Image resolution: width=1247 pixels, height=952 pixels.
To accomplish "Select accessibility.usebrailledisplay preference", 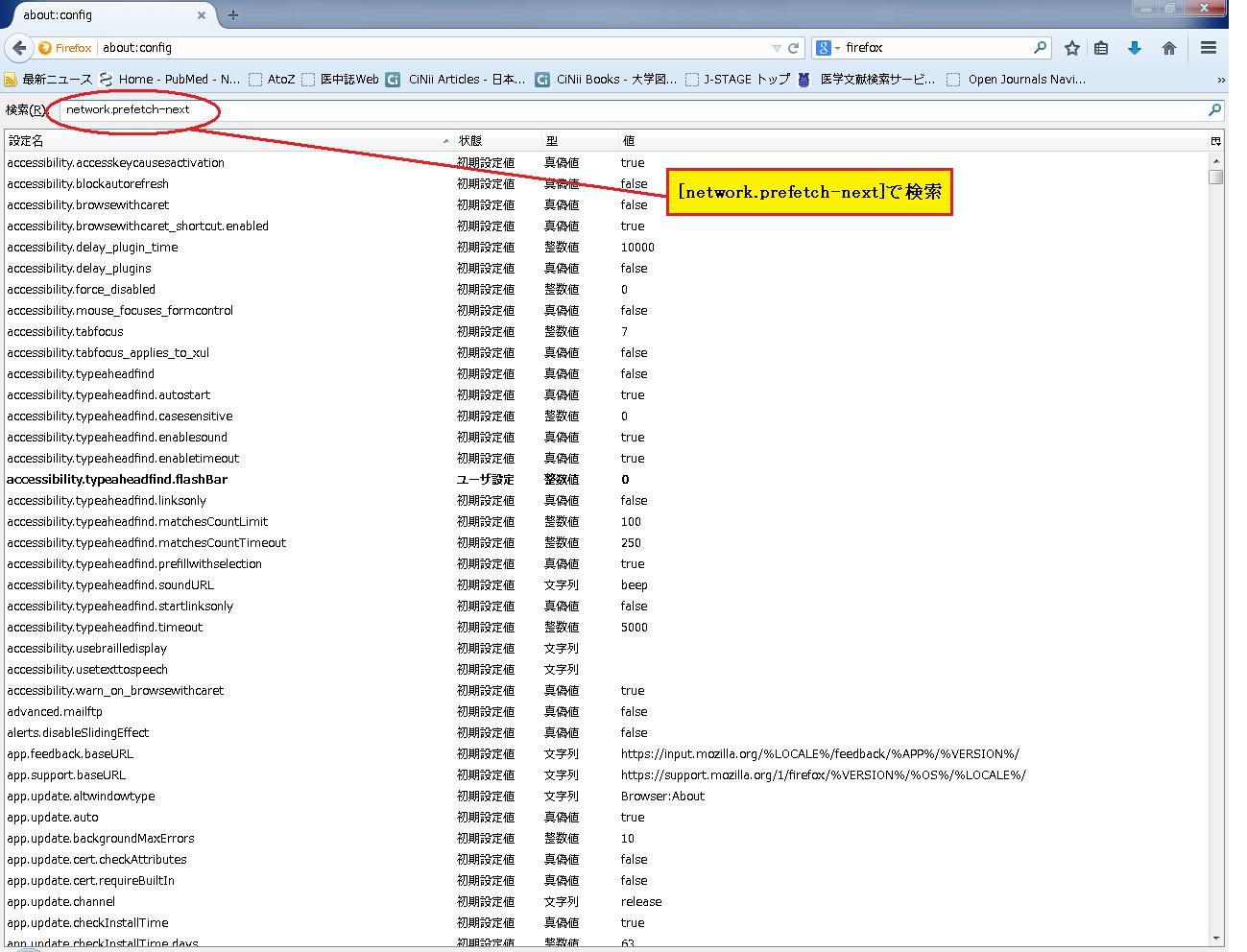I will click(x=606, y=649).
